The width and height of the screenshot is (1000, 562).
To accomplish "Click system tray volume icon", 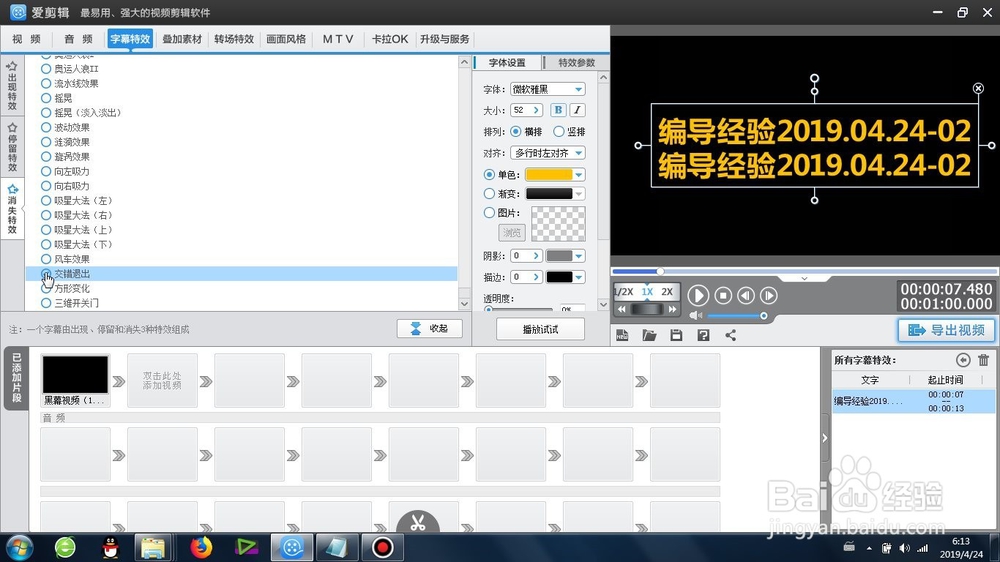I will tap(904, 548).
